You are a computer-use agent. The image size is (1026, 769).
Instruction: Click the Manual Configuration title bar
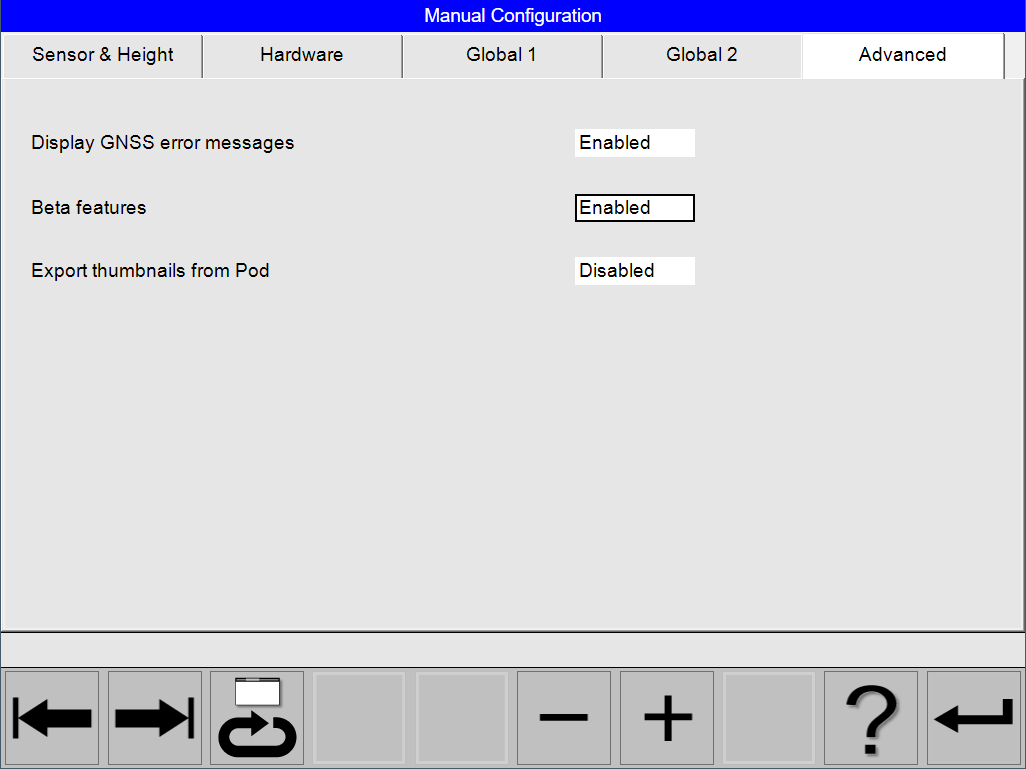513,15
